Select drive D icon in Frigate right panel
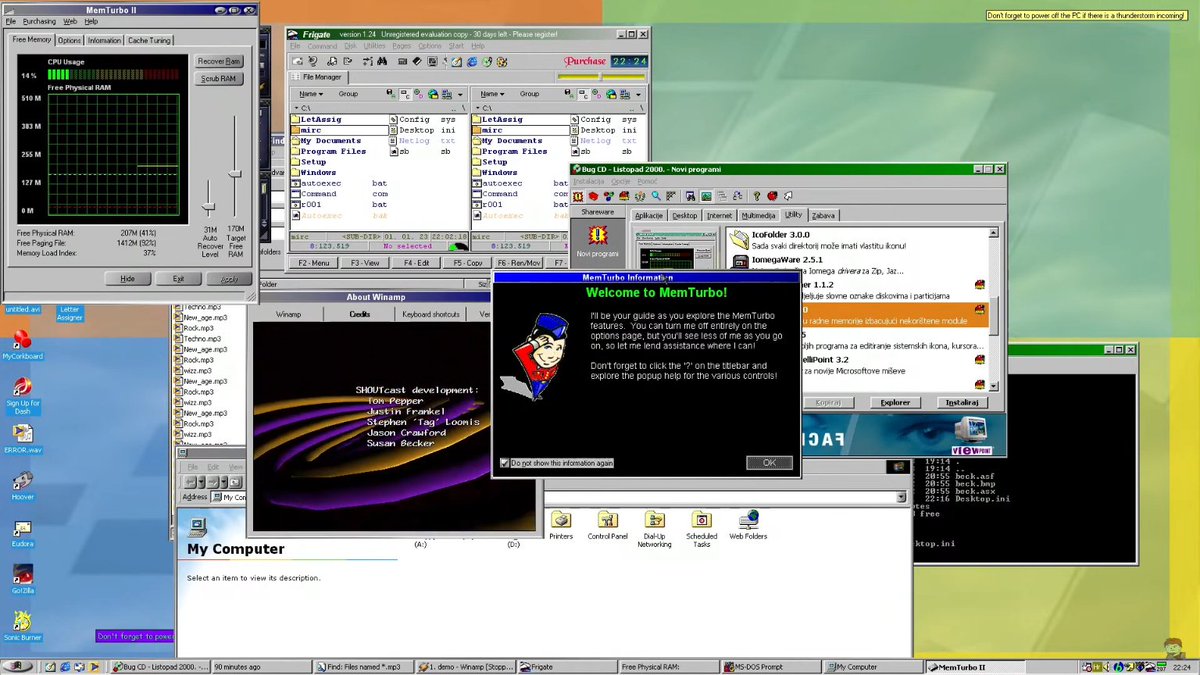This screenshot has width=1200, height=675. (596, 94)
